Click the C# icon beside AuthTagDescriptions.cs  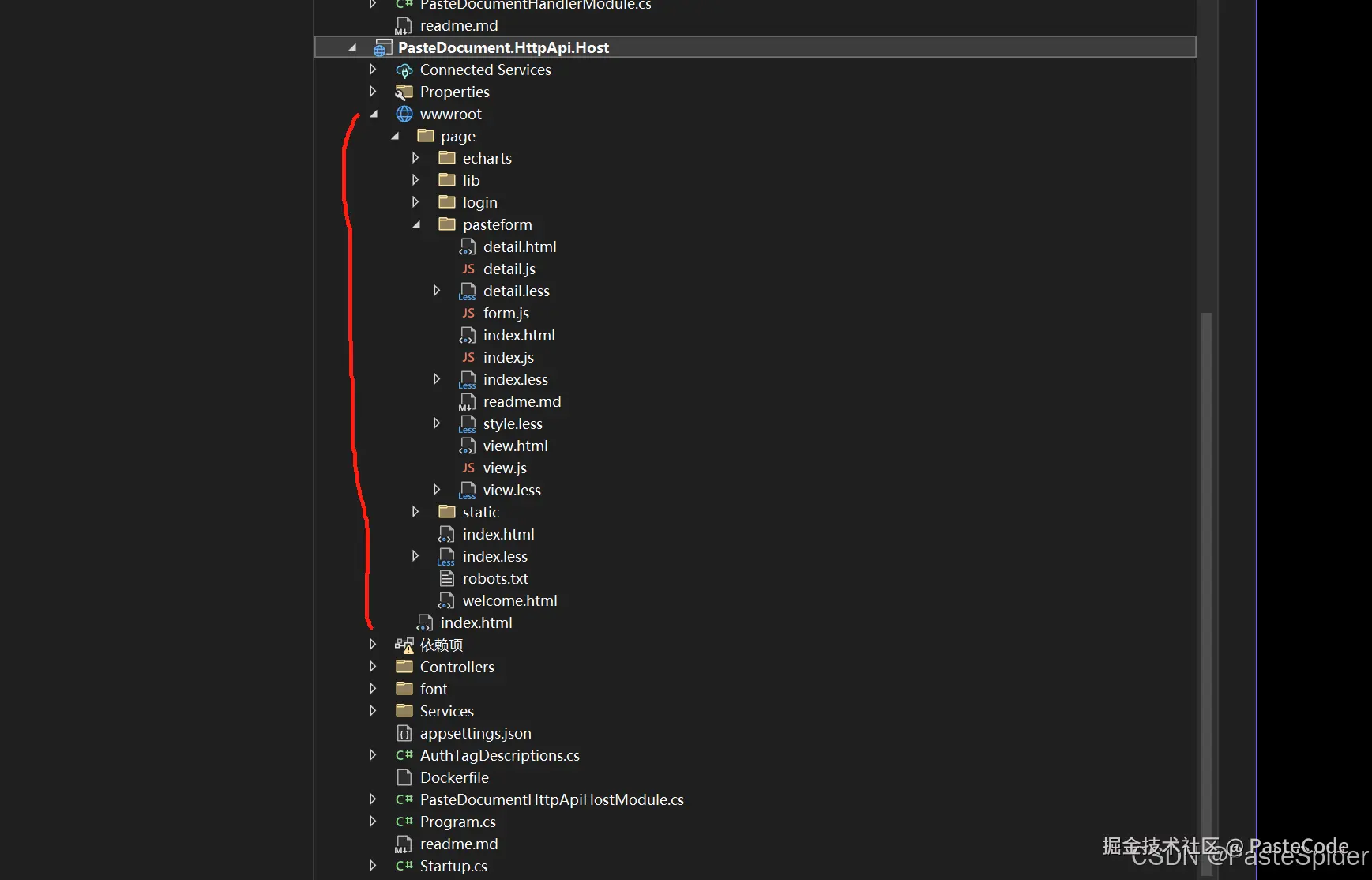[x=404, y=756]
